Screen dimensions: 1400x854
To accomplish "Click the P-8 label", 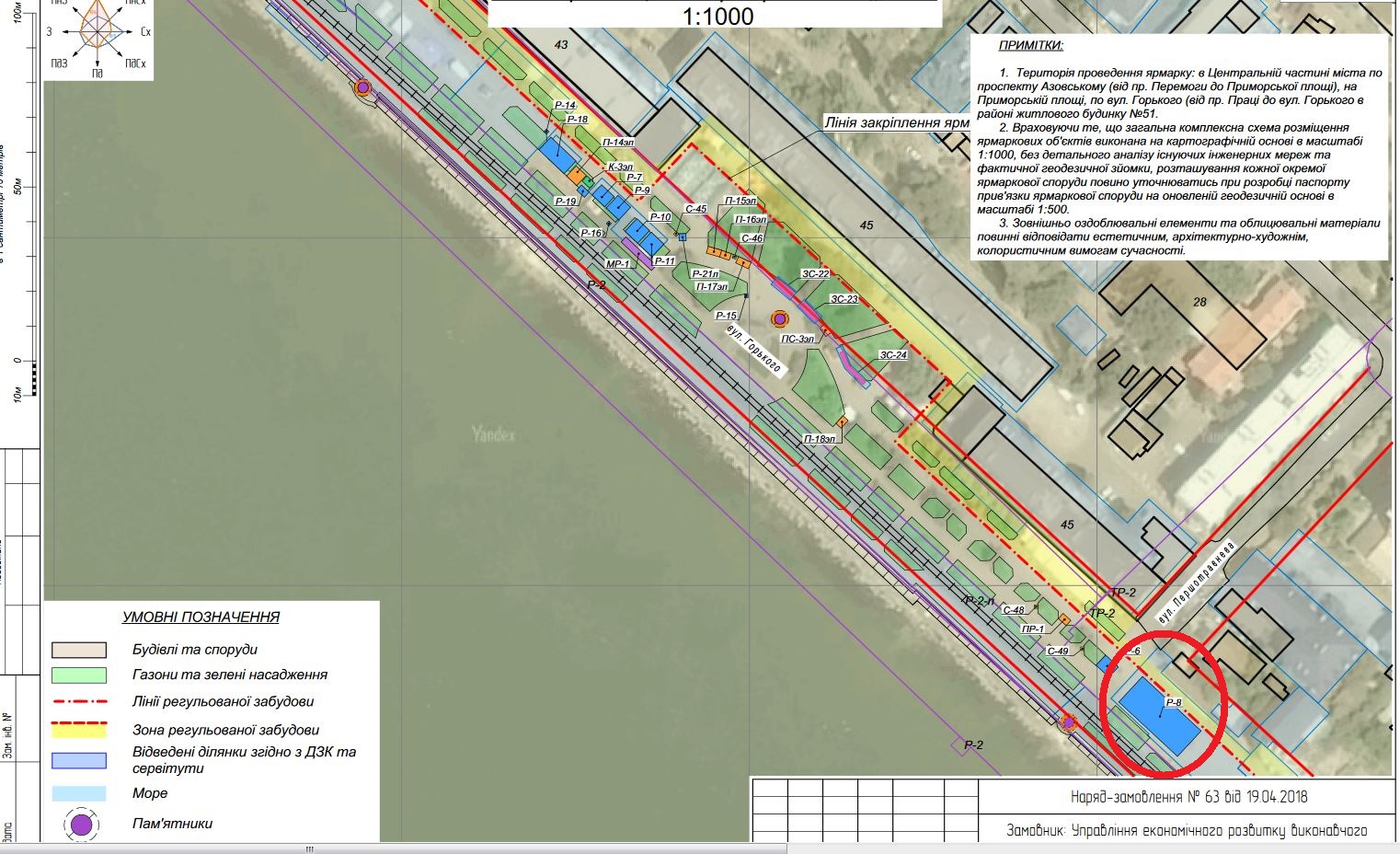I will (x=1174, y=703).
